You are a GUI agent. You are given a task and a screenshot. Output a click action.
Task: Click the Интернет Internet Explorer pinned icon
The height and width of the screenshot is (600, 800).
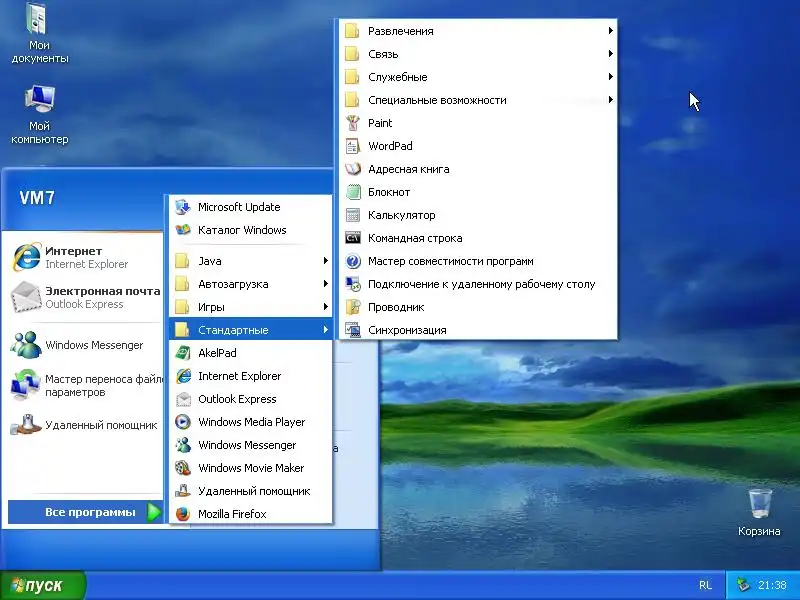coord(26,257)
